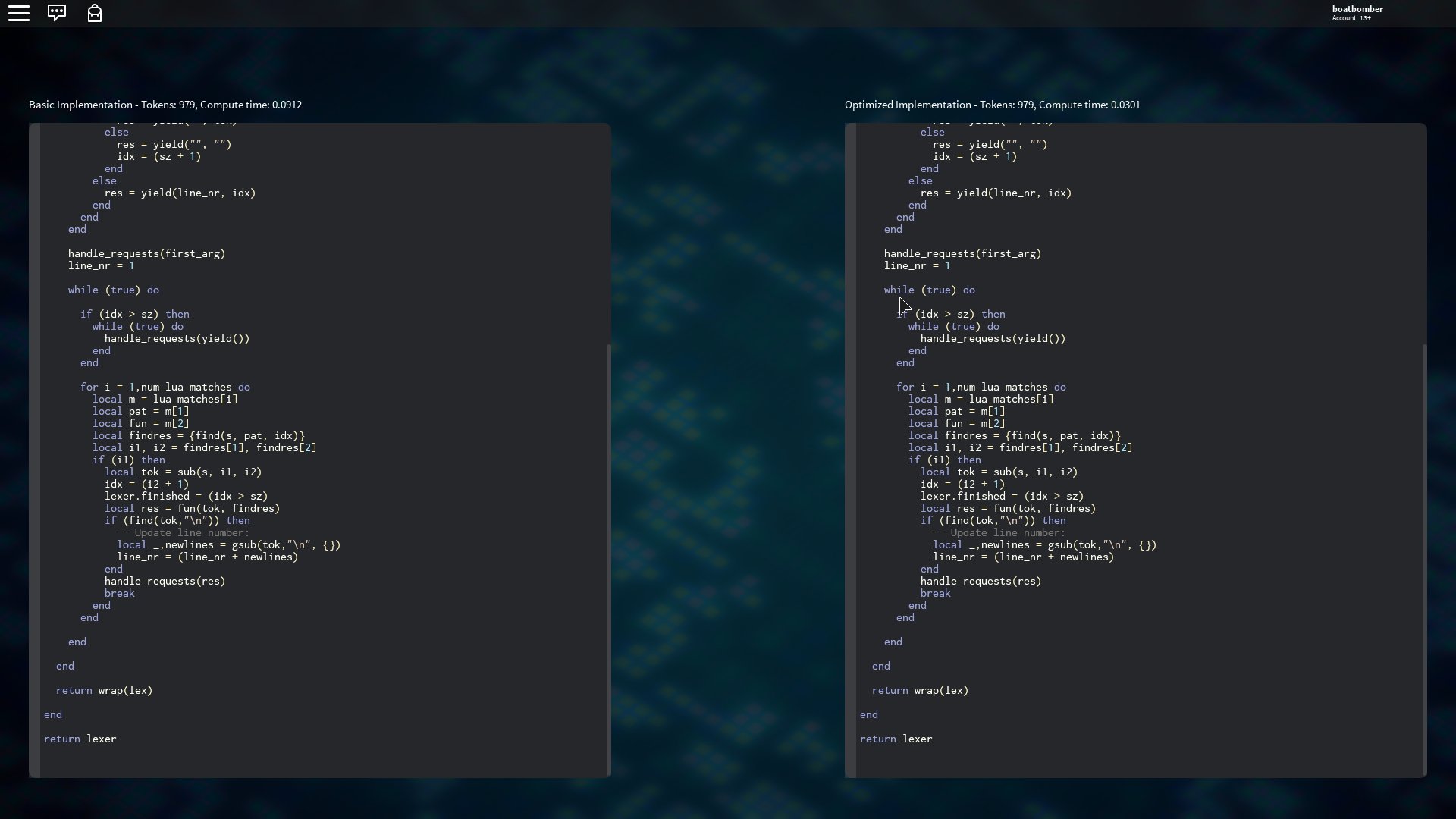Click 'return wrap(lex)' line in Basic Implementation code
This screenshot has height=819, width=1456.
coord(105,690)
